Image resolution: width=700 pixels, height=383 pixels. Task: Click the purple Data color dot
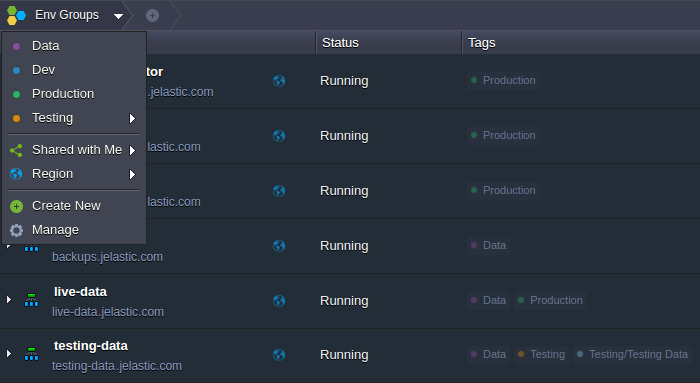click(x=17, y=46)
